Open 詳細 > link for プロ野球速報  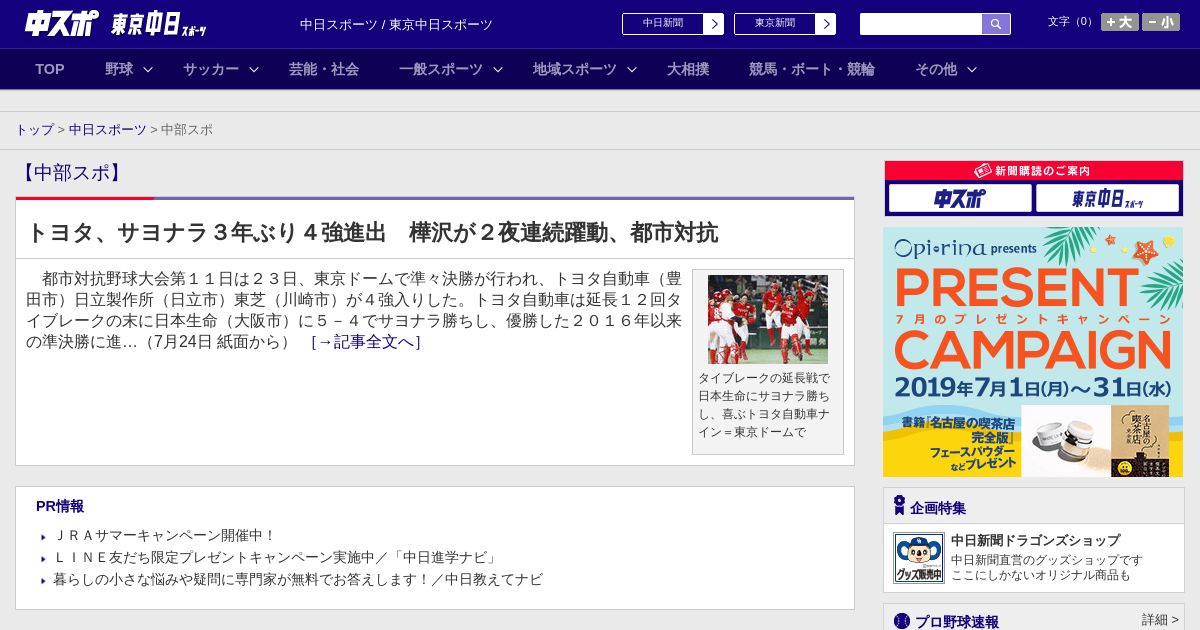[1160, 620]
